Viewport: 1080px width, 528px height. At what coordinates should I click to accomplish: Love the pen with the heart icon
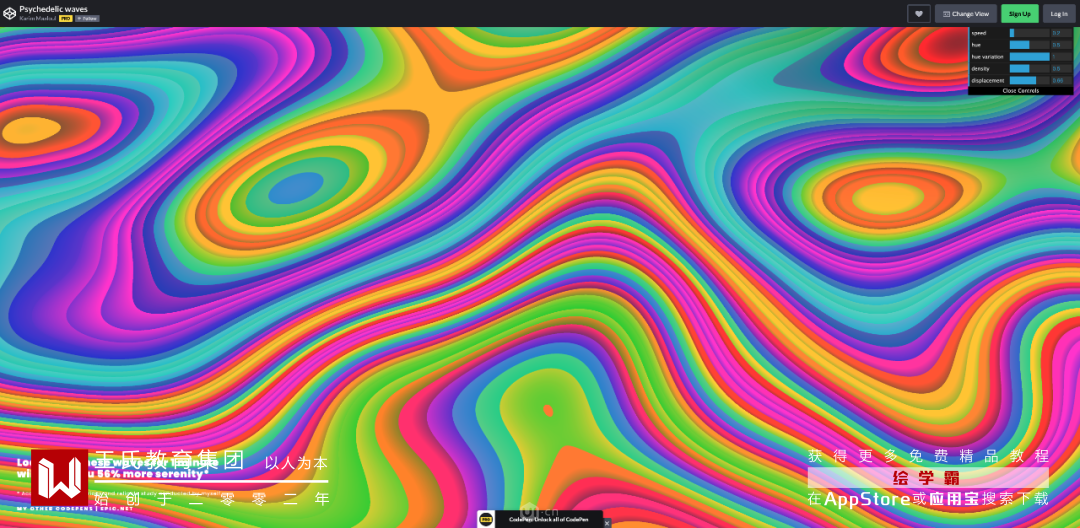[x=919, y=14]
